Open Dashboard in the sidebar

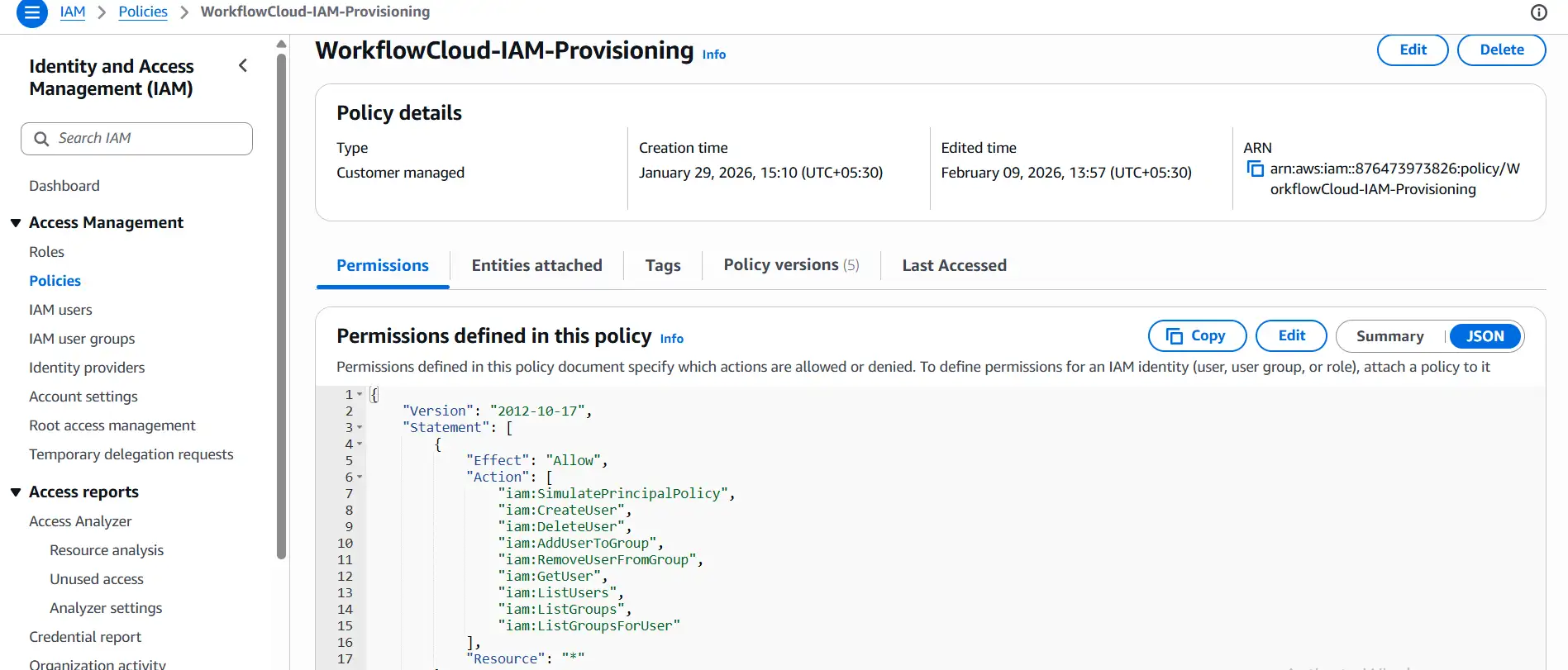coord(64,186)
